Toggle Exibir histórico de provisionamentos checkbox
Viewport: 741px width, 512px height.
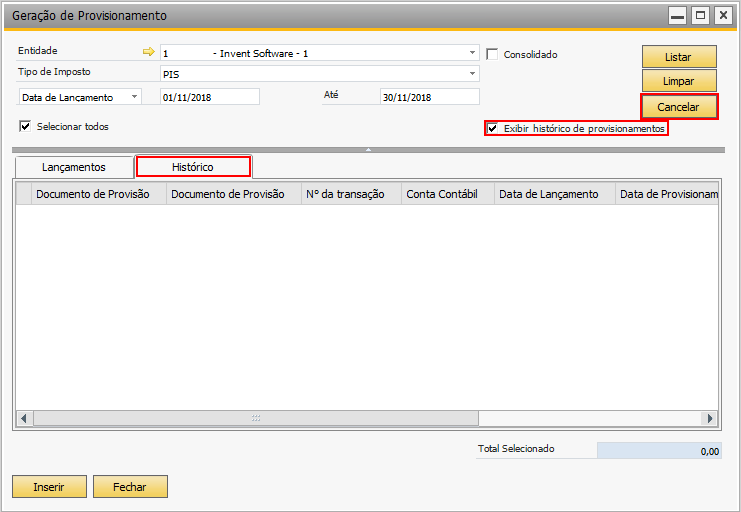coord(492,128)
